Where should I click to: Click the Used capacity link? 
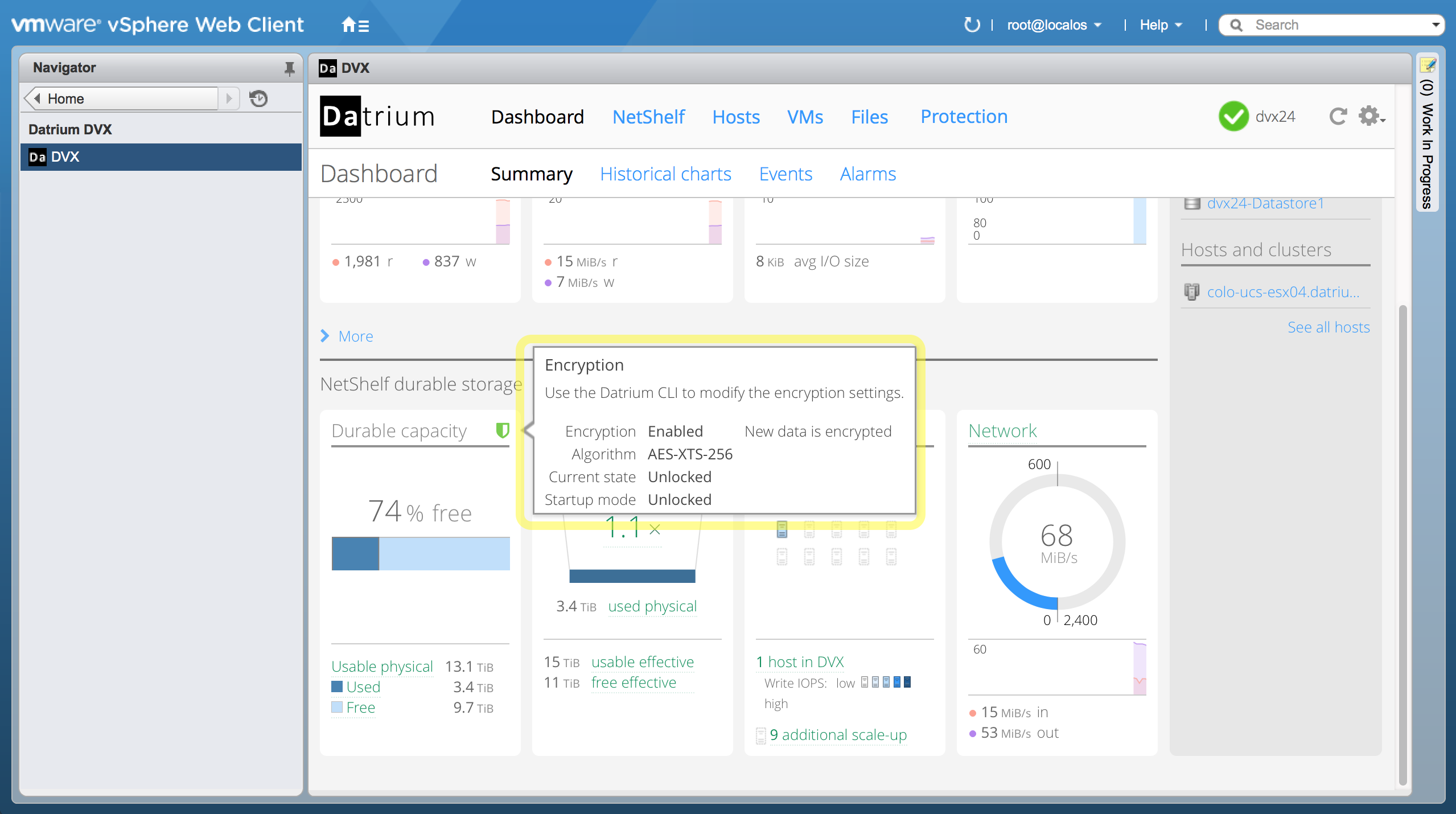click(363, 687)
